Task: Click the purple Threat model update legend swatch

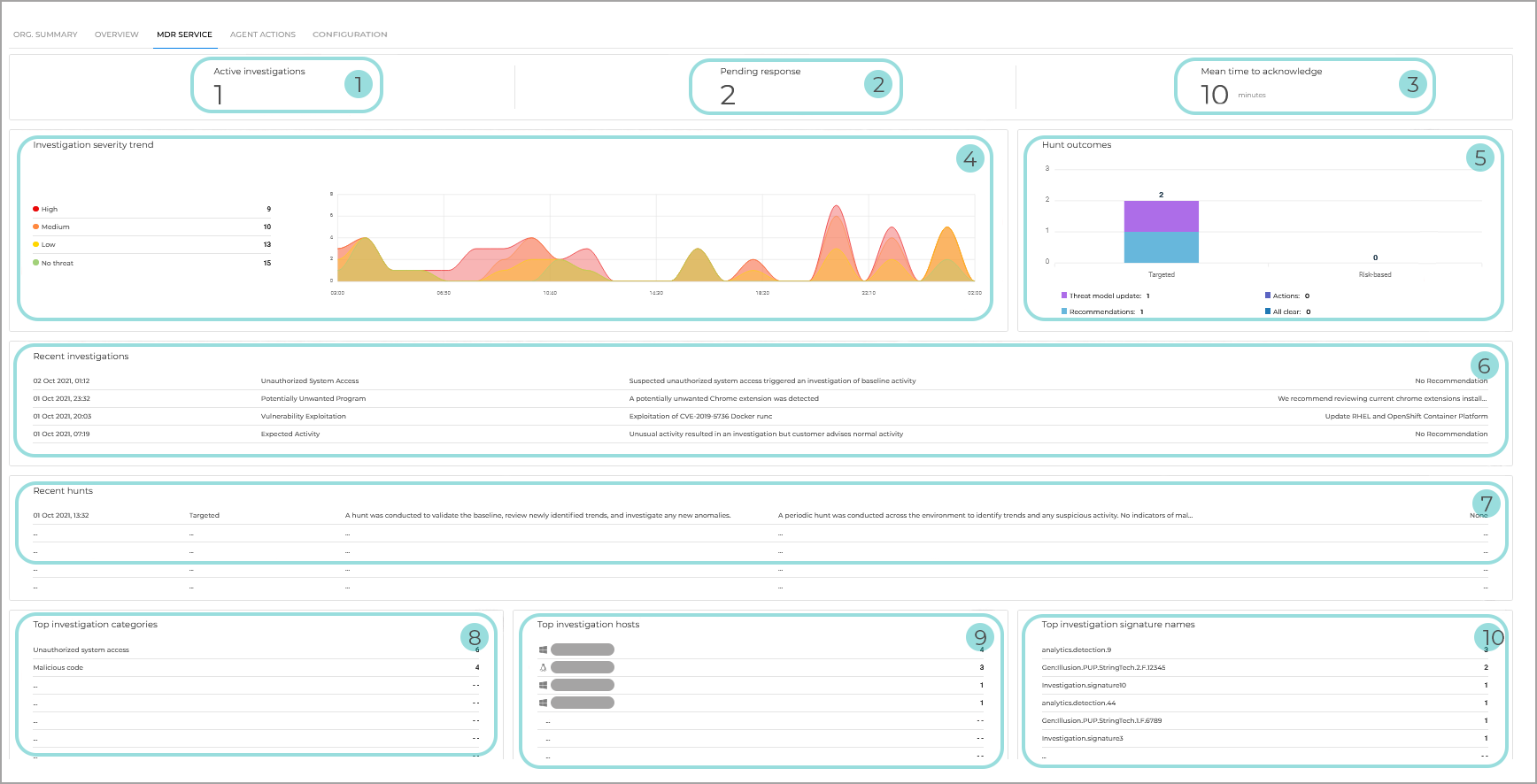Action: 1064,296
